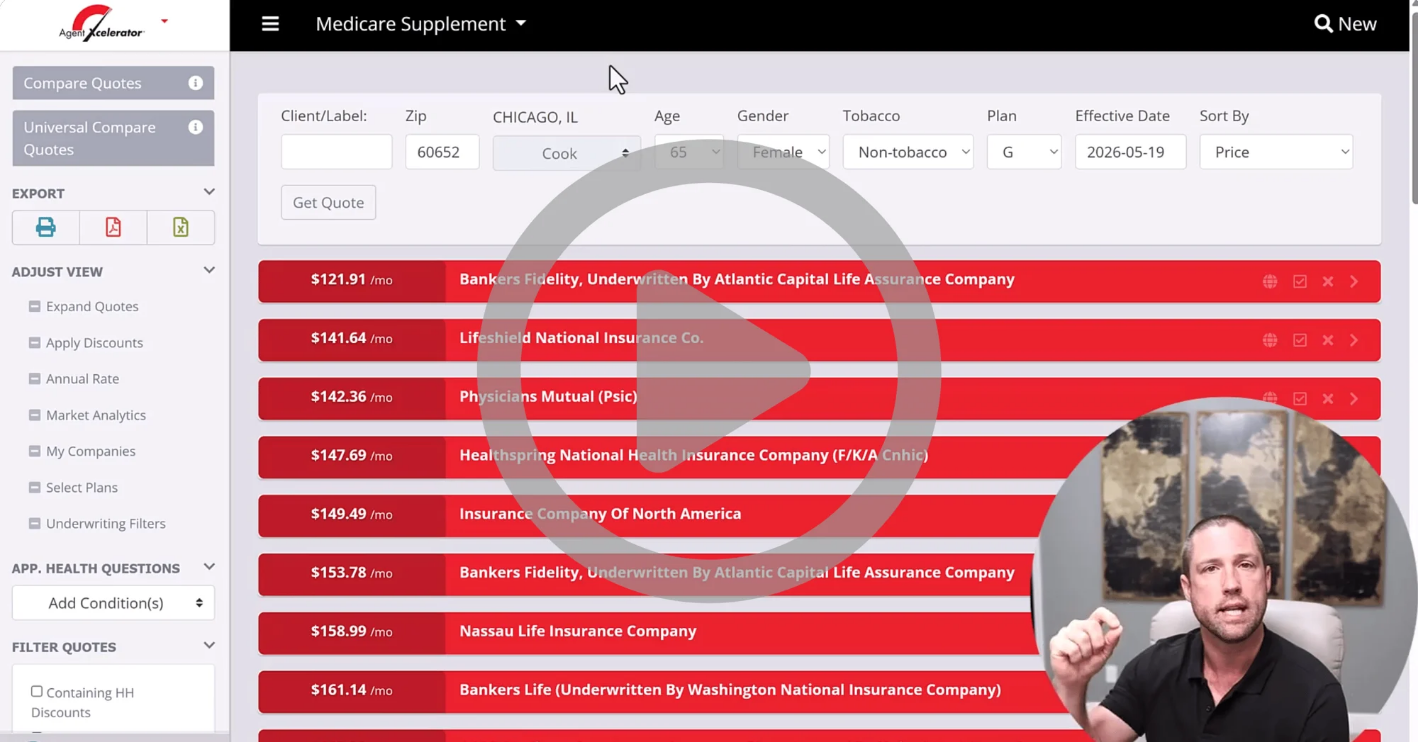Expand the Lifeshield National row chevron
The width and height of the screenshot is (1418, 742).
(x=1354, y=340)
